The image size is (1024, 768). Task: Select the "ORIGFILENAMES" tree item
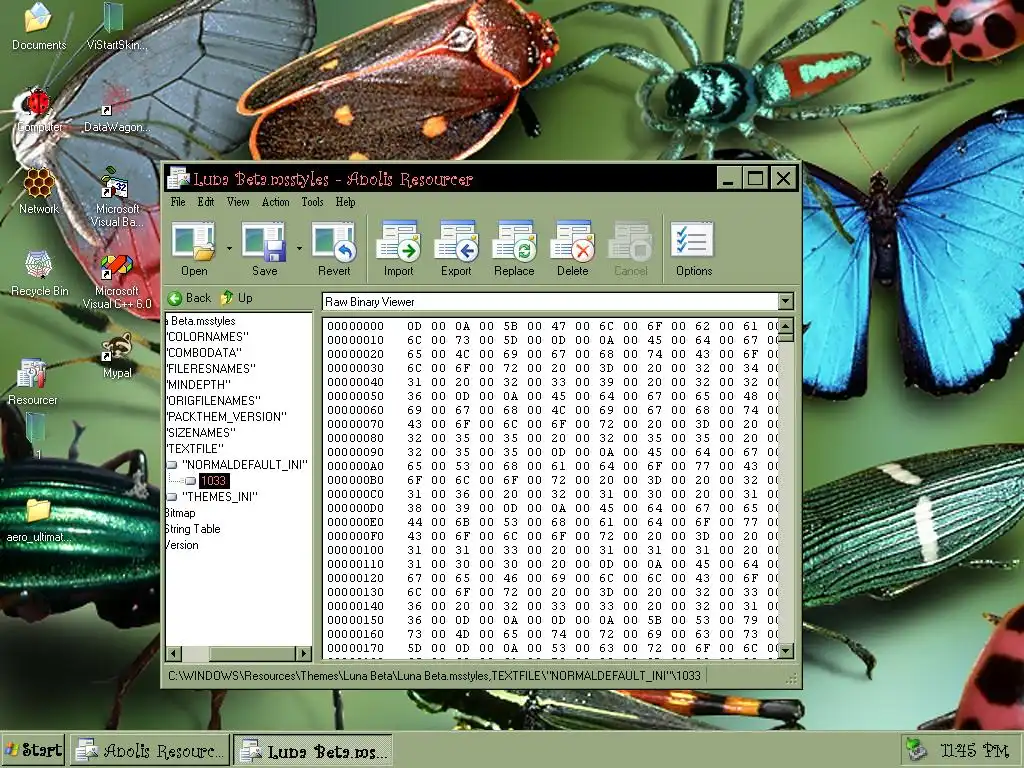(214, 400)
